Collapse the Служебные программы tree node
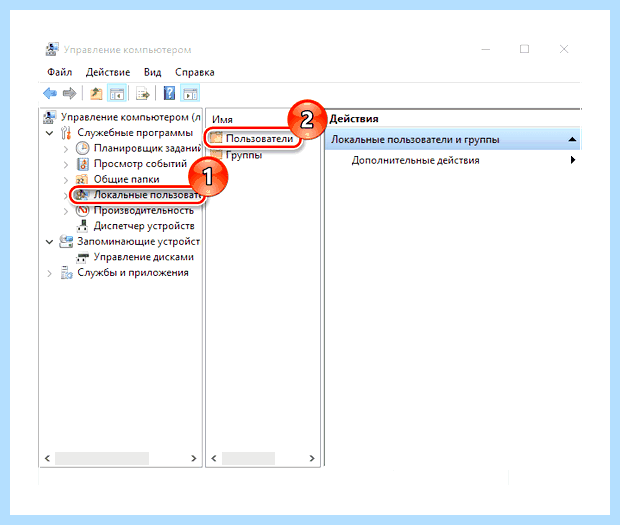This screenshot has height=525, width=620. click(49, 133)
